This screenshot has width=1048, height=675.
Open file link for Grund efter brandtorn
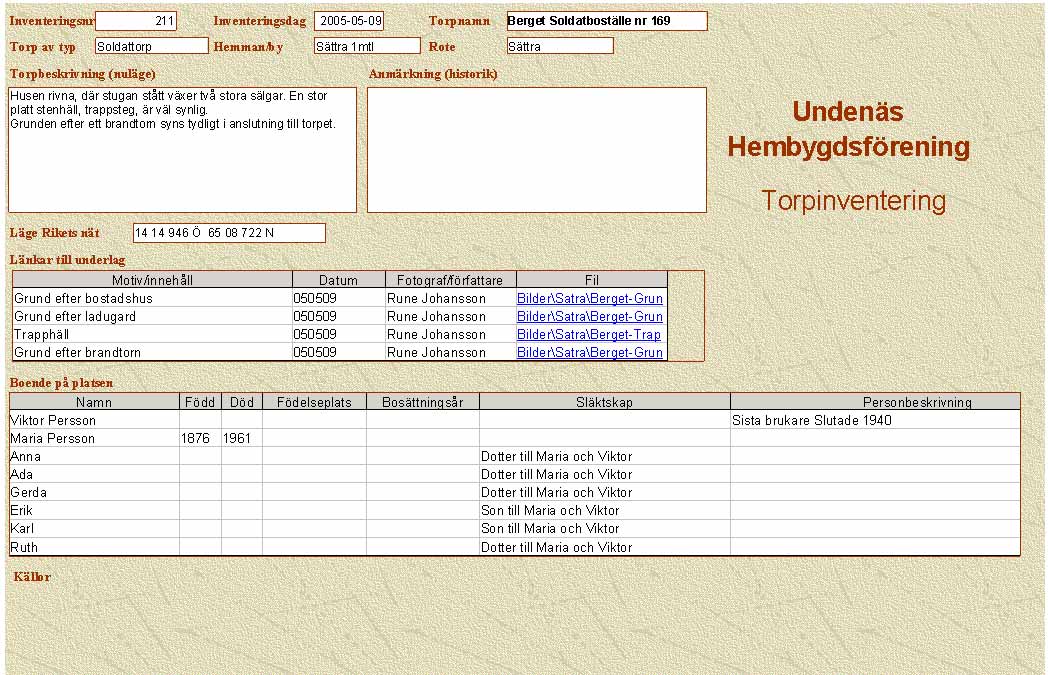tap(590, 353)
